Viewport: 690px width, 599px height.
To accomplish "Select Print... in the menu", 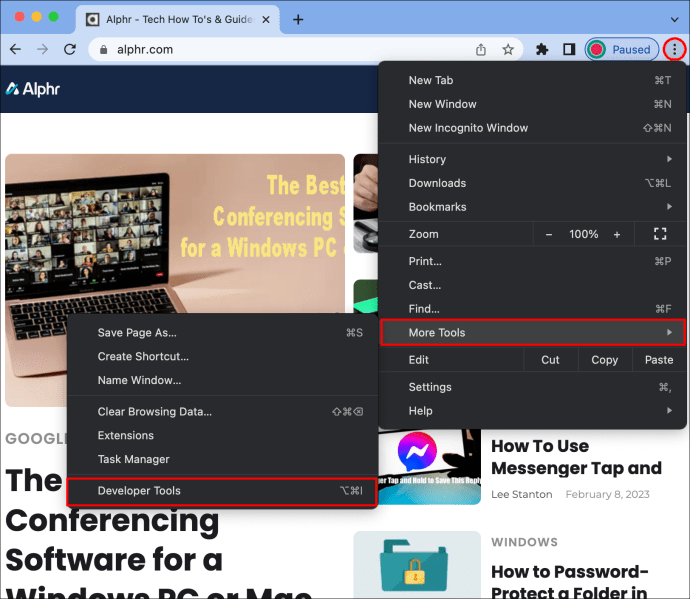I will point(532,261).
